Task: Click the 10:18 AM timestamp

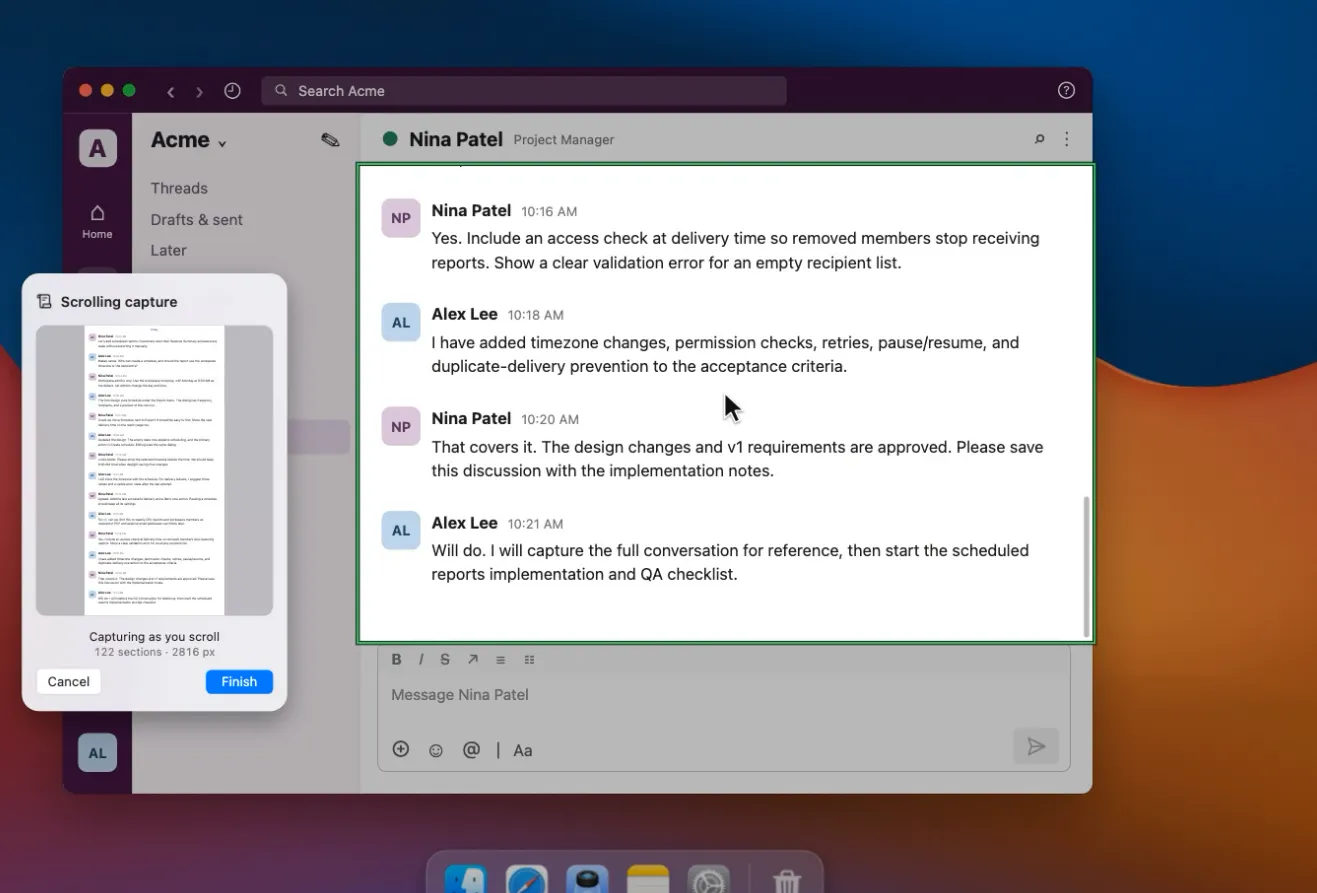Action: pos(535,316)
